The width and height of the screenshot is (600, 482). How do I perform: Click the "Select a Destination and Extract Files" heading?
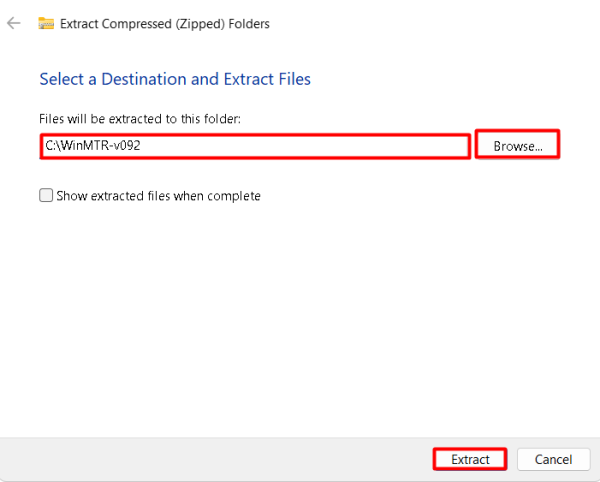(x=175, y=78)
